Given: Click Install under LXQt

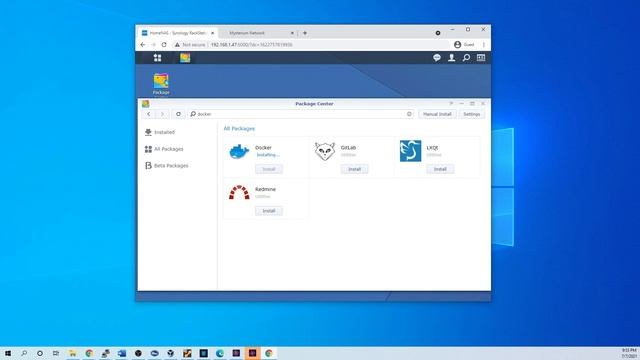Looking at the screenshot, I should click(x=440, y=169).
